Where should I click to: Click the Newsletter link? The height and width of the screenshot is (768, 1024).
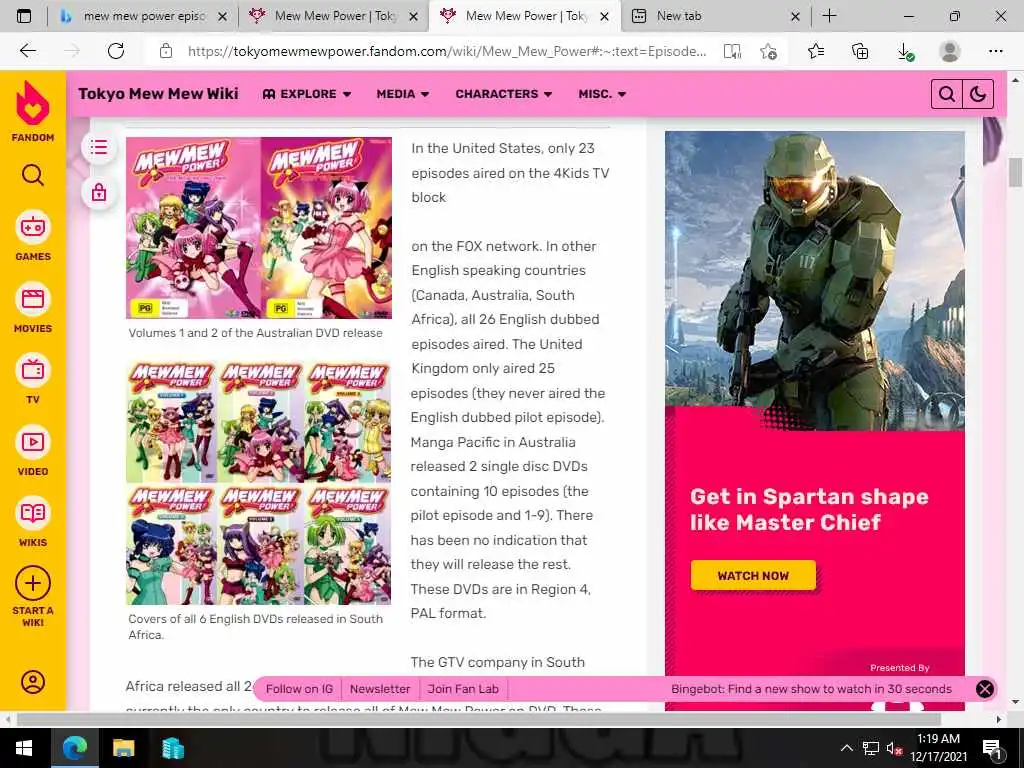click(x=380, y=689)
